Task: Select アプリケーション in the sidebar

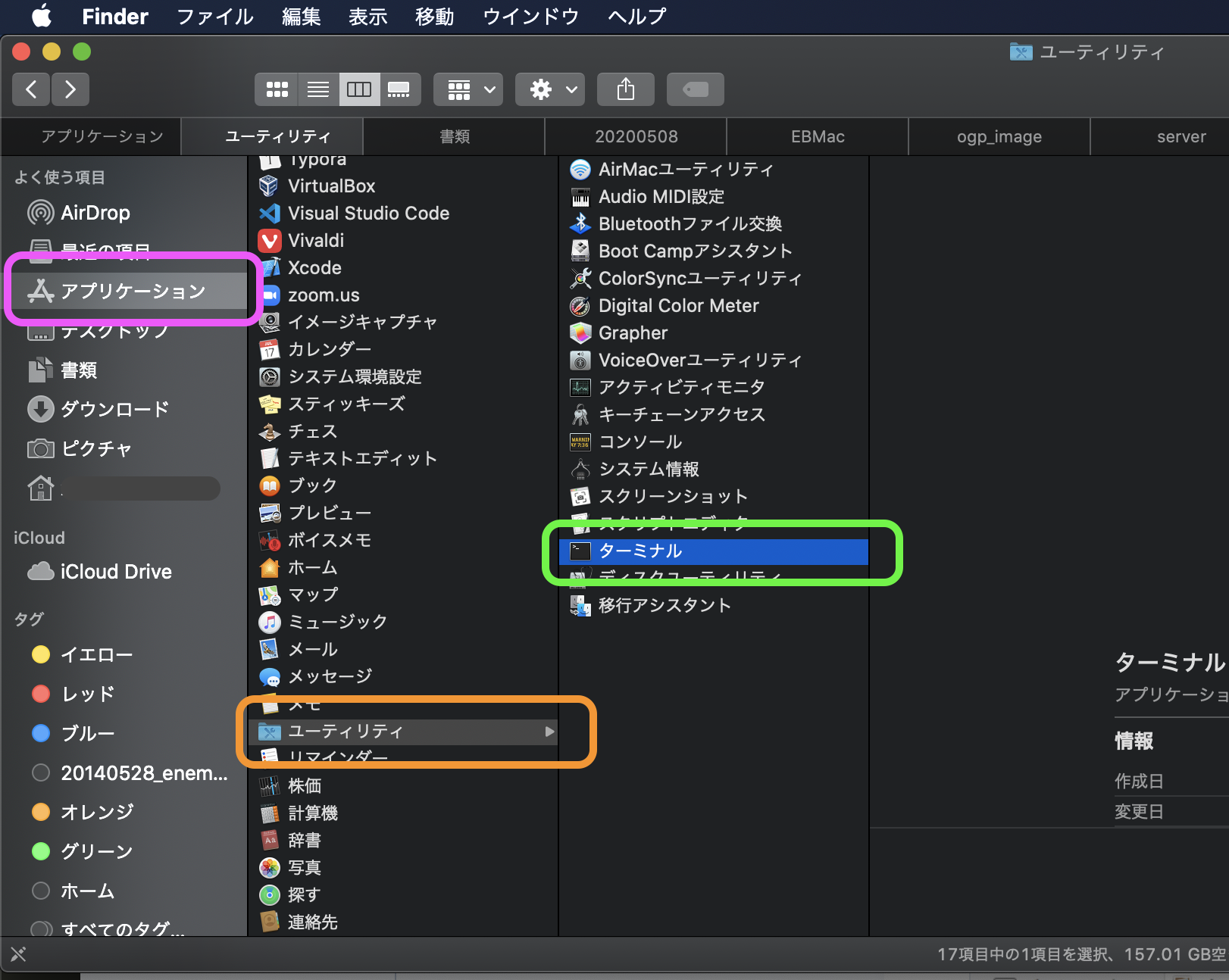Action: pos(126,291)
